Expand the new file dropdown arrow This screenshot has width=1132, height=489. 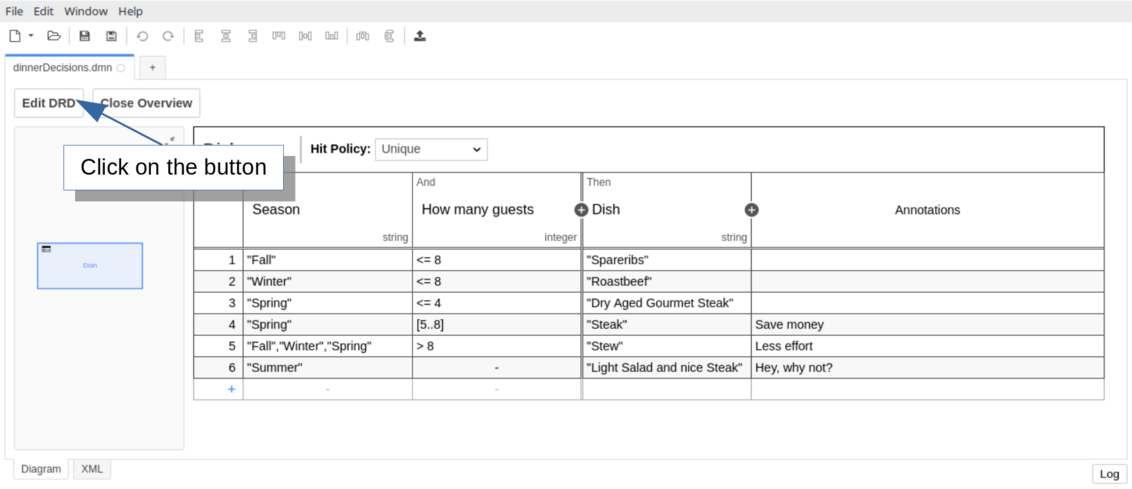tap(31, 36)
